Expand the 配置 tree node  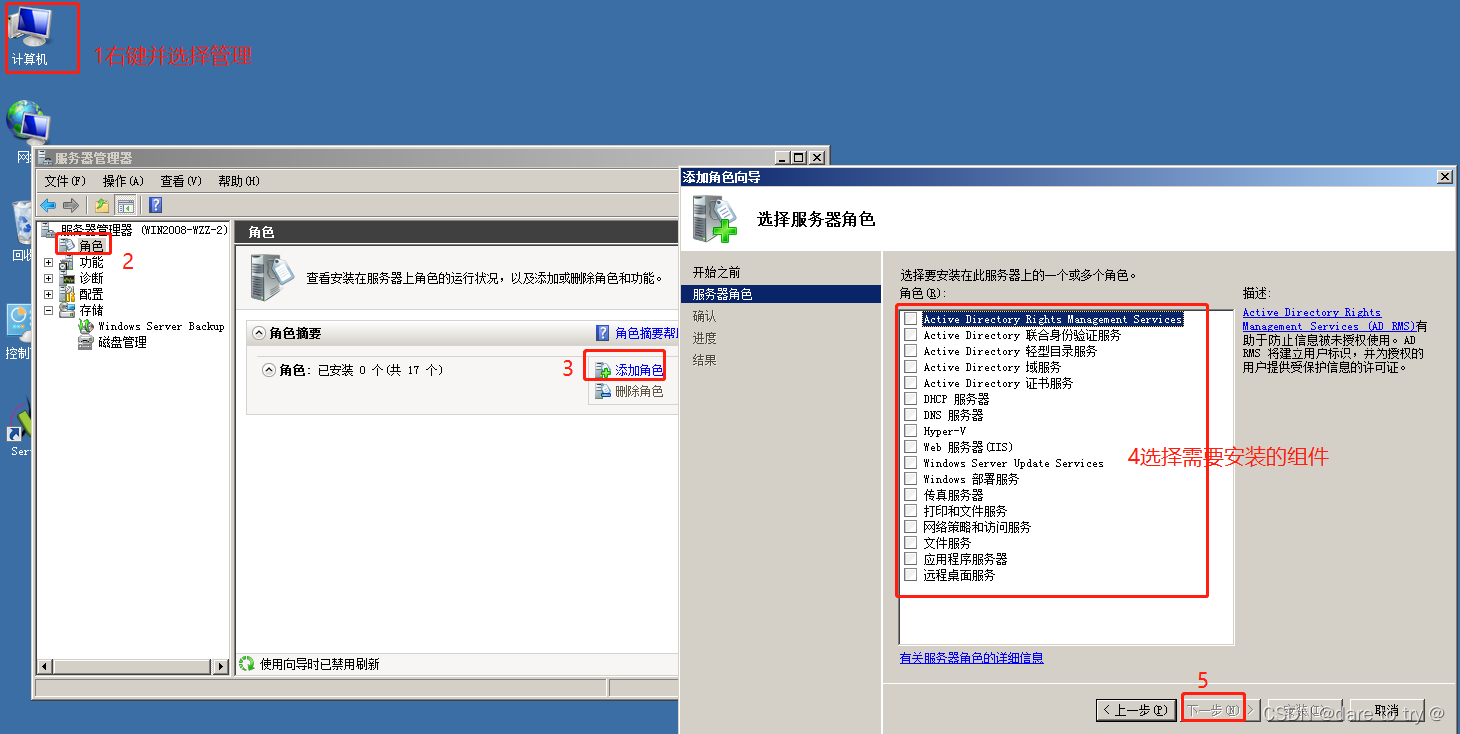(48, 295)
